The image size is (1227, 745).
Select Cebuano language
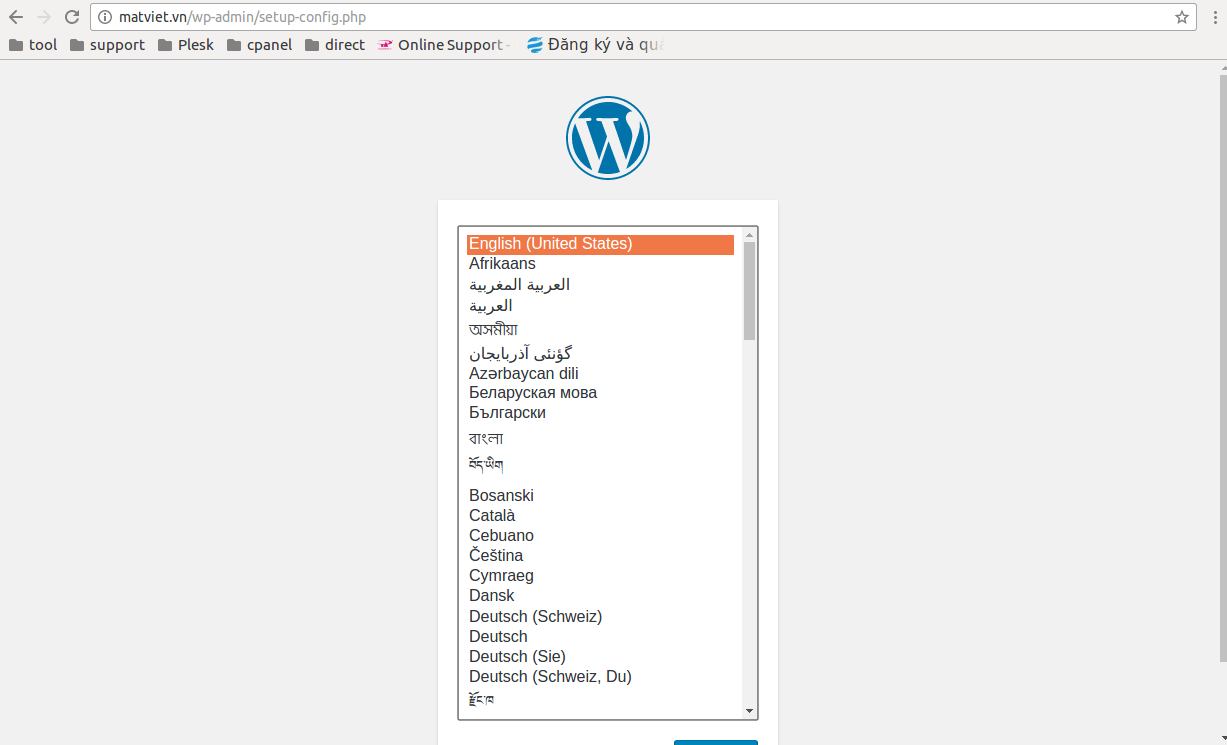(600, 536)
